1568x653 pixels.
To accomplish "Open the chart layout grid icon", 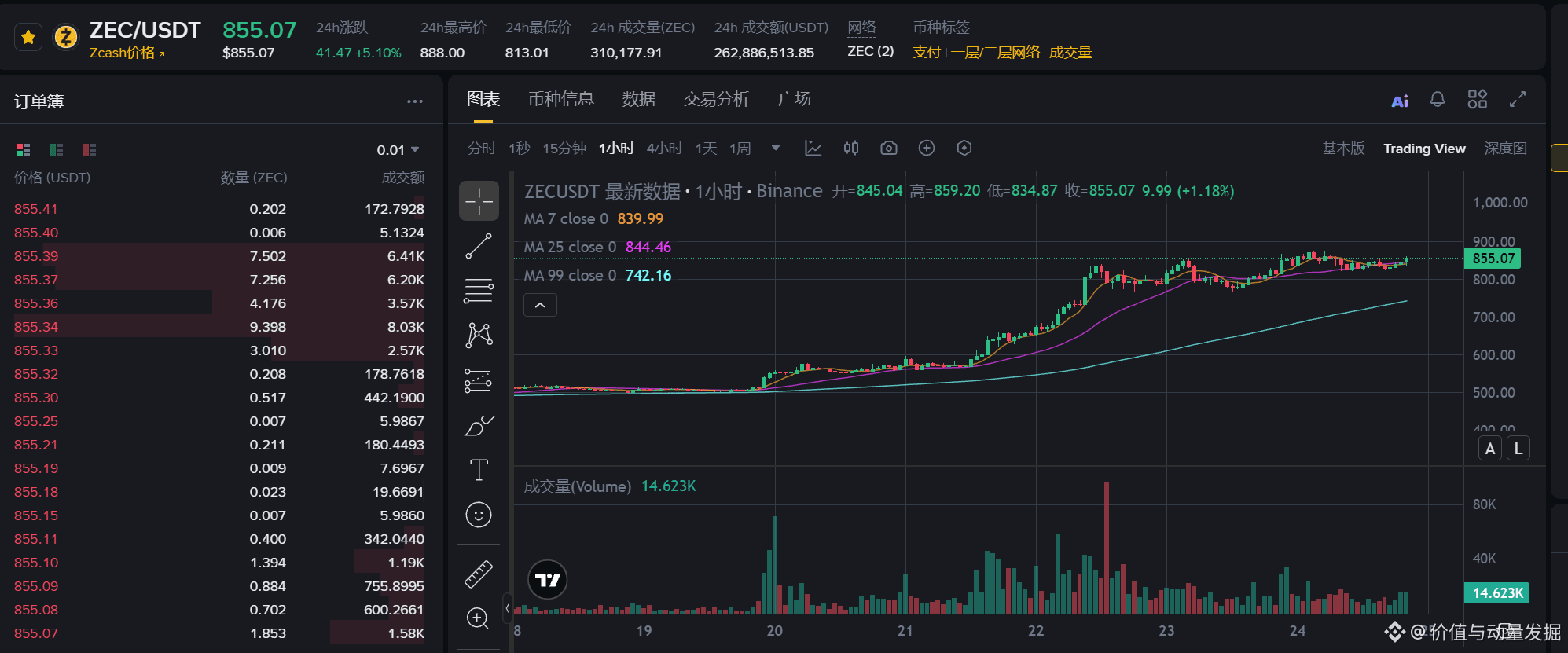I will tap(1478, 99).
